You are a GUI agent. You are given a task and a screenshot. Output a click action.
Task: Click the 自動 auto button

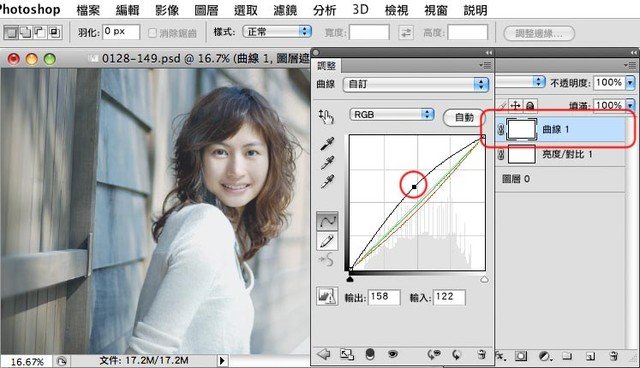(x=464, y=117)
